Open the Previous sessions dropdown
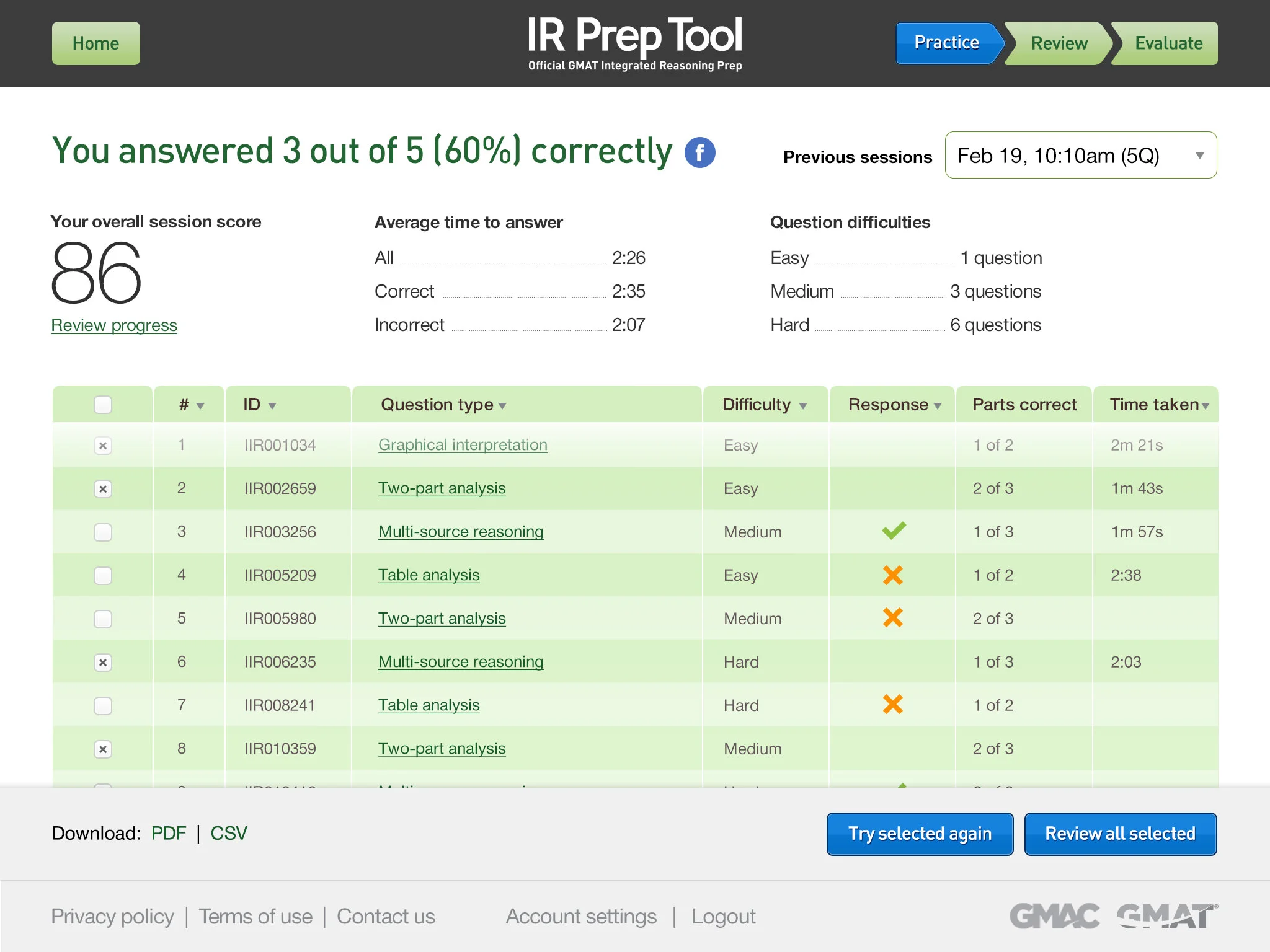This screenshot has height=952, width=1270. pyautogui.click(x=1081, y=155)
